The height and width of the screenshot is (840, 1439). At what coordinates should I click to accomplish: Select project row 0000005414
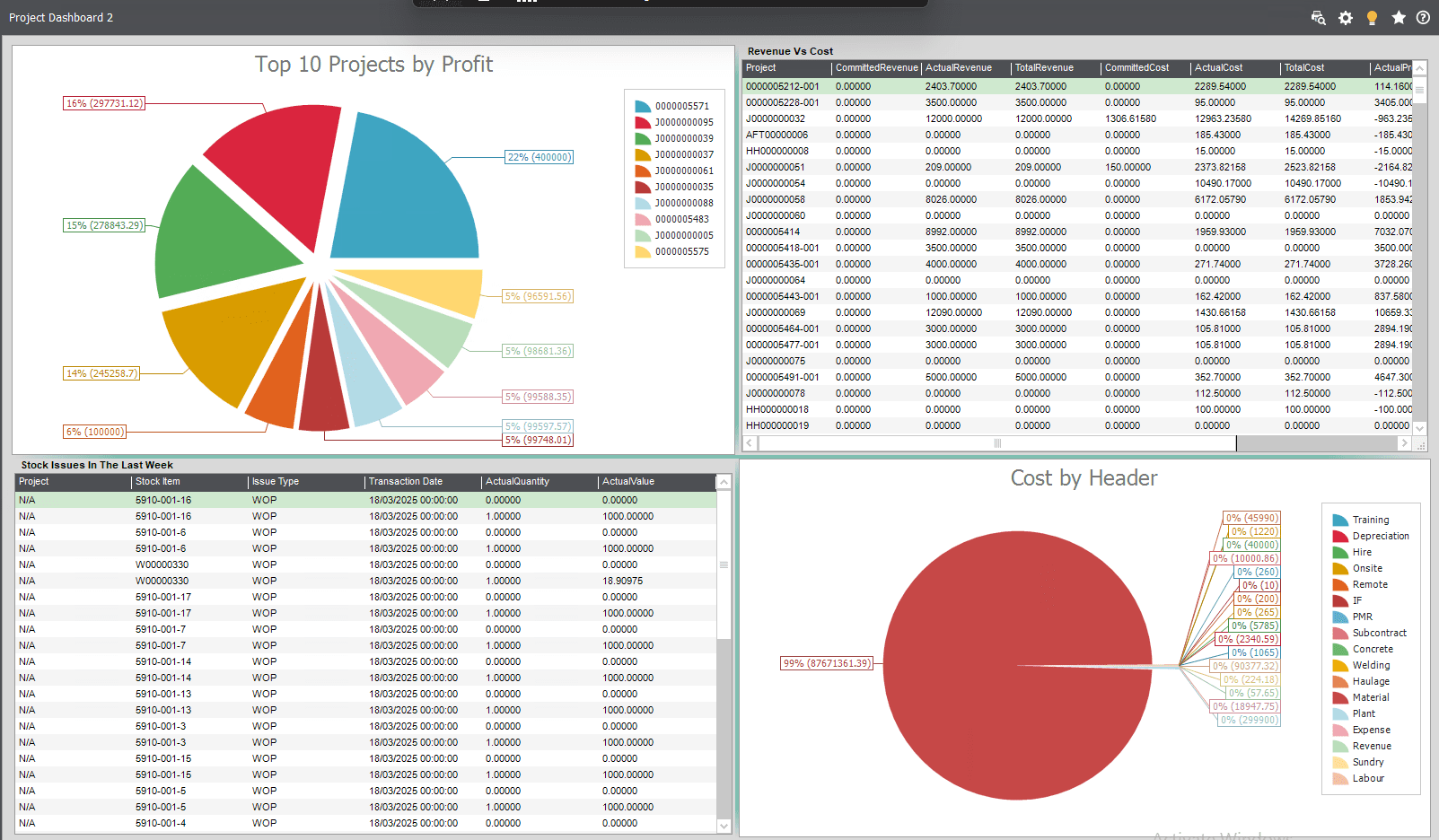pos(1077,232)
